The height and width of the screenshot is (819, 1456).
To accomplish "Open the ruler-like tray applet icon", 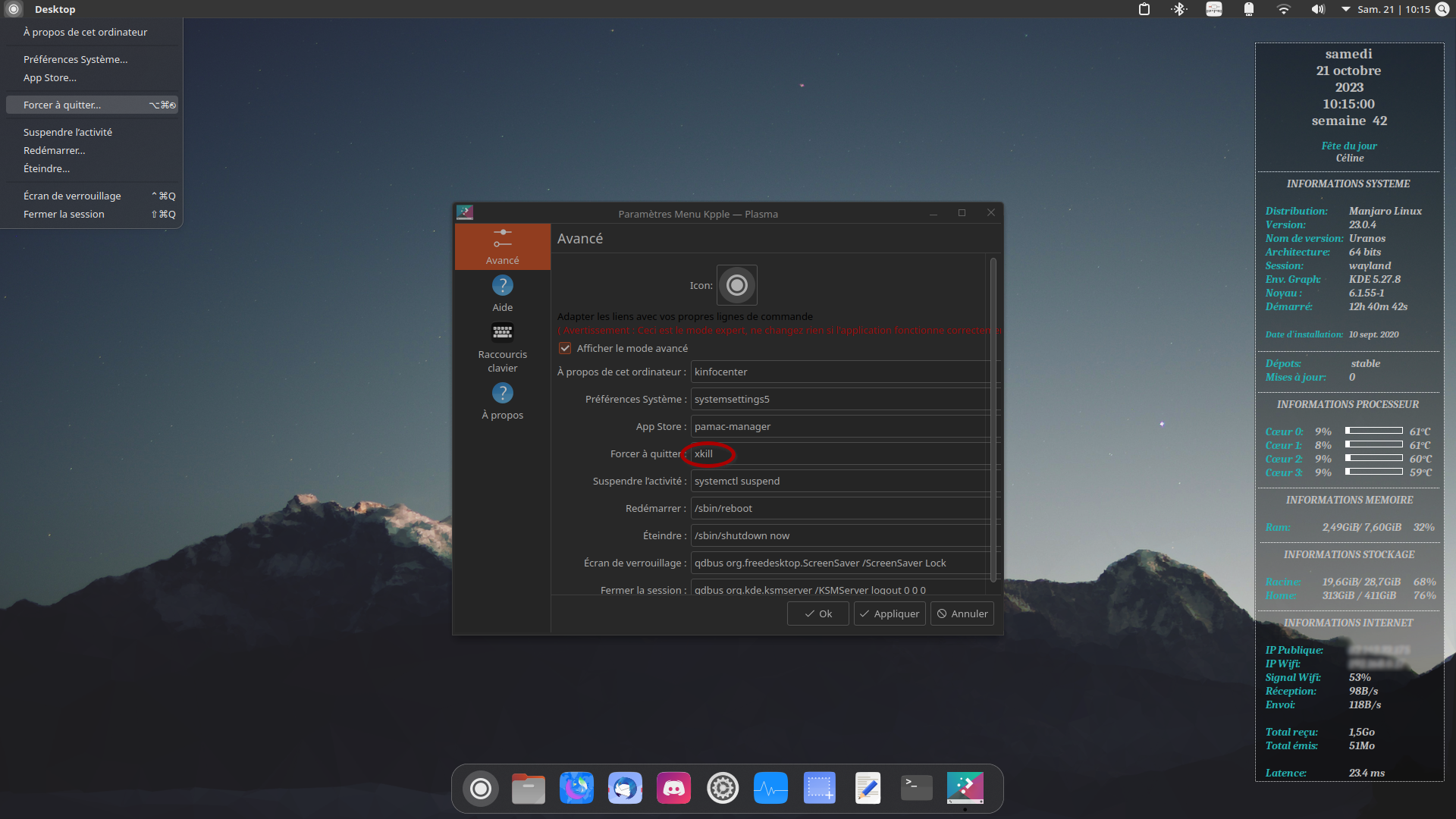I will pos(1214,9).
